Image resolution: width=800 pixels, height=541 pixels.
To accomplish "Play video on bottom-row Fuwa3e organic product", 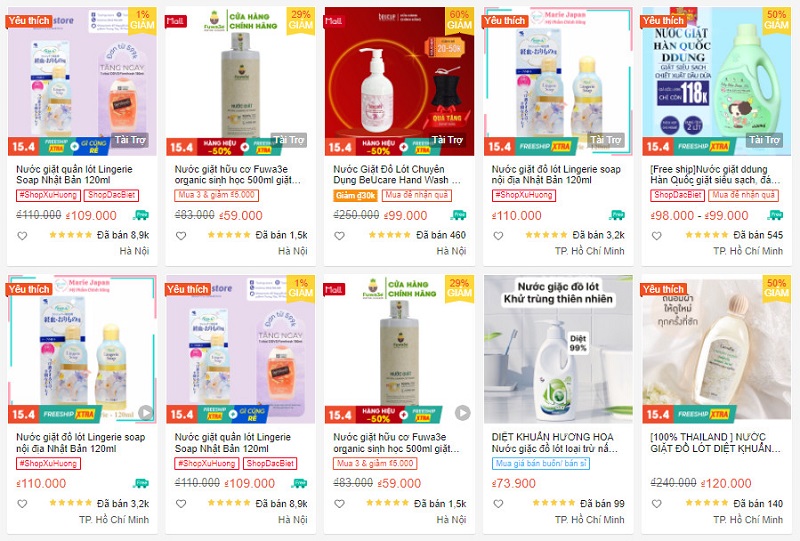I will coord(463,412).
